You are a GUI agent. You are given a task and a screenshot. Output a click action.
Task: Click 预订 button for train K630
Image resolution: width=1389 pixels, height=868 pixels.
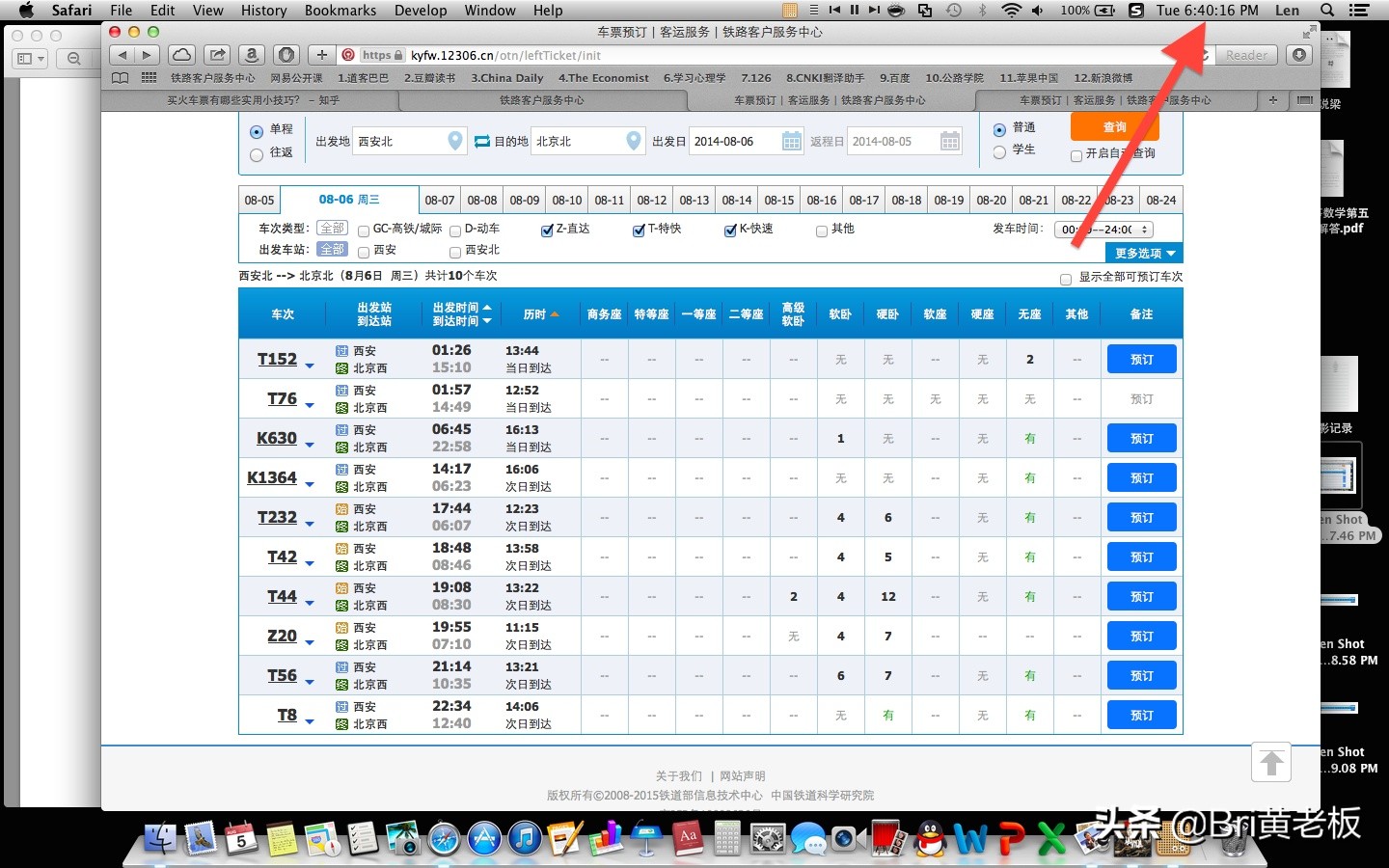[1141, 439]
